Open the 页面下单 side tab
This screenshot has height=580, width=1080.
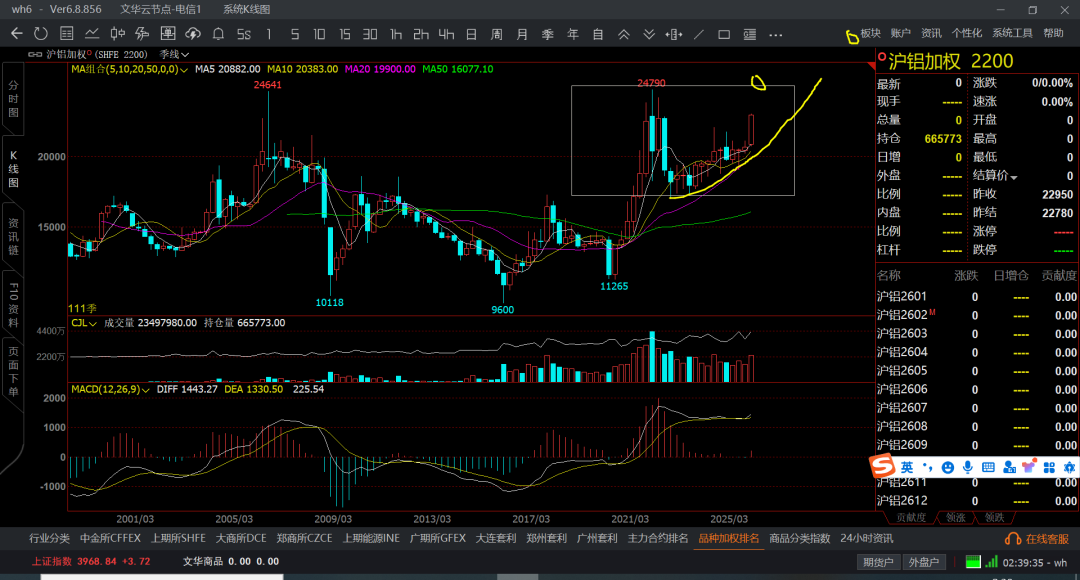click(13, 371)
